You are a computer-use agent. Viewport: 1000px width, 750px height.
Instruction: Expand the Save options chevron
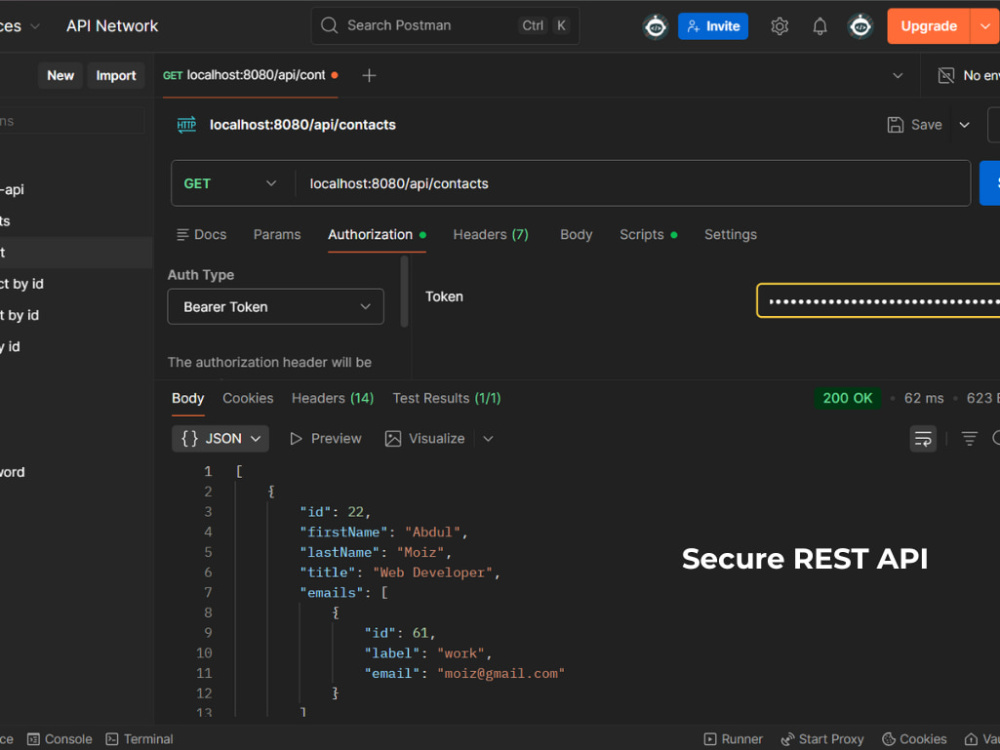[x=964, y=125]
